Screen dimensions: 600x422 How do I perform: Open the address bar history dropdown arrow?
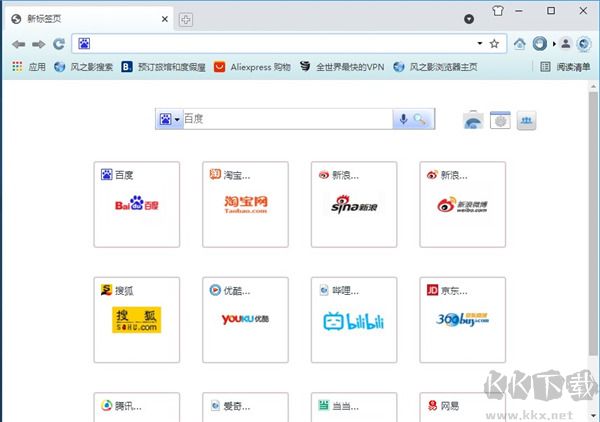click(x=480, y=44)
